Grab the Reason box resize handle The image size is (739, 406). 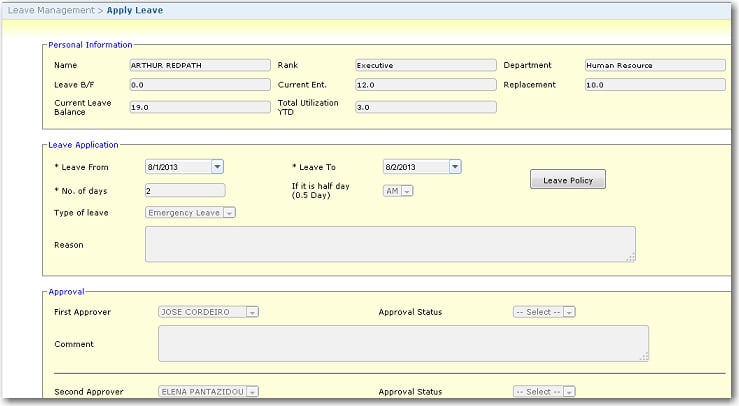631,258
